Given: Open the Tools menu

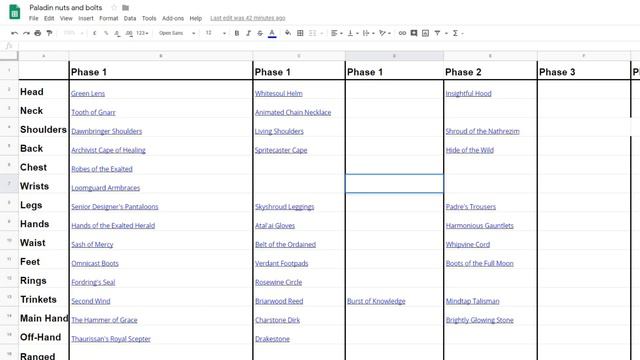Looking at the screenshot, I should point(149,18).
